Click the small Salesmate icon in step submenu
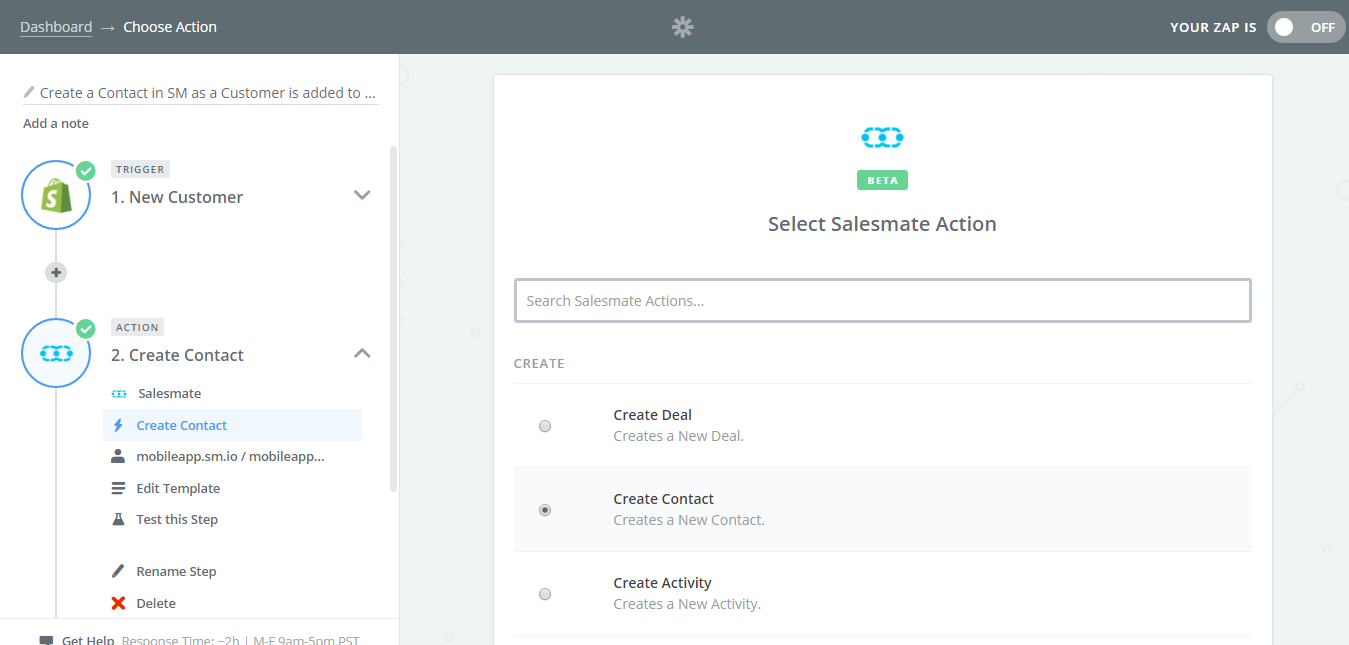 tap(119, 394)
